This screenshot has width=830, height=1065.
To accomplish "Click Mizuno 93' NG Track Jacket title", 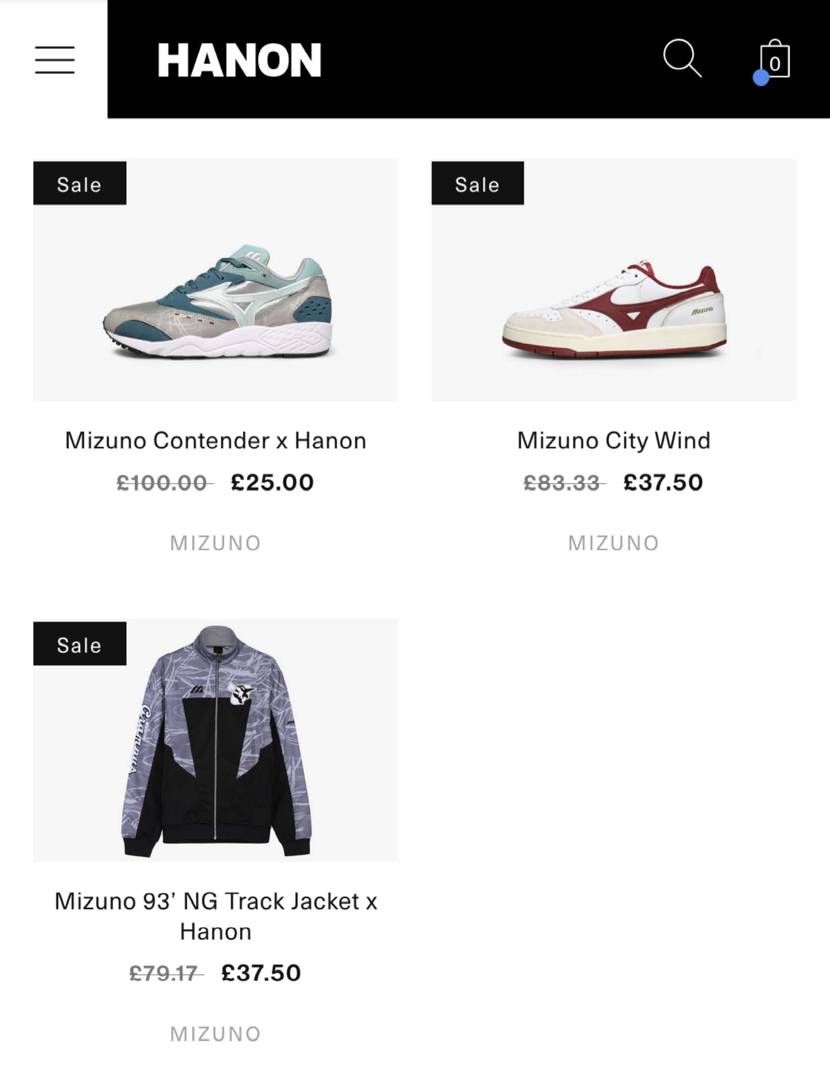I will [x=216, y=916].
